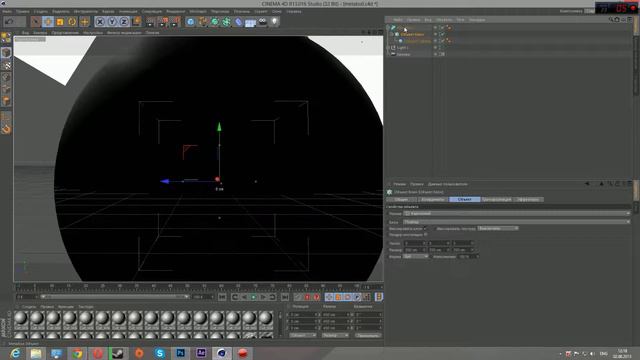The image size is (640, 360).
Task: Render the current view
Action: click(x=151, y=21)
